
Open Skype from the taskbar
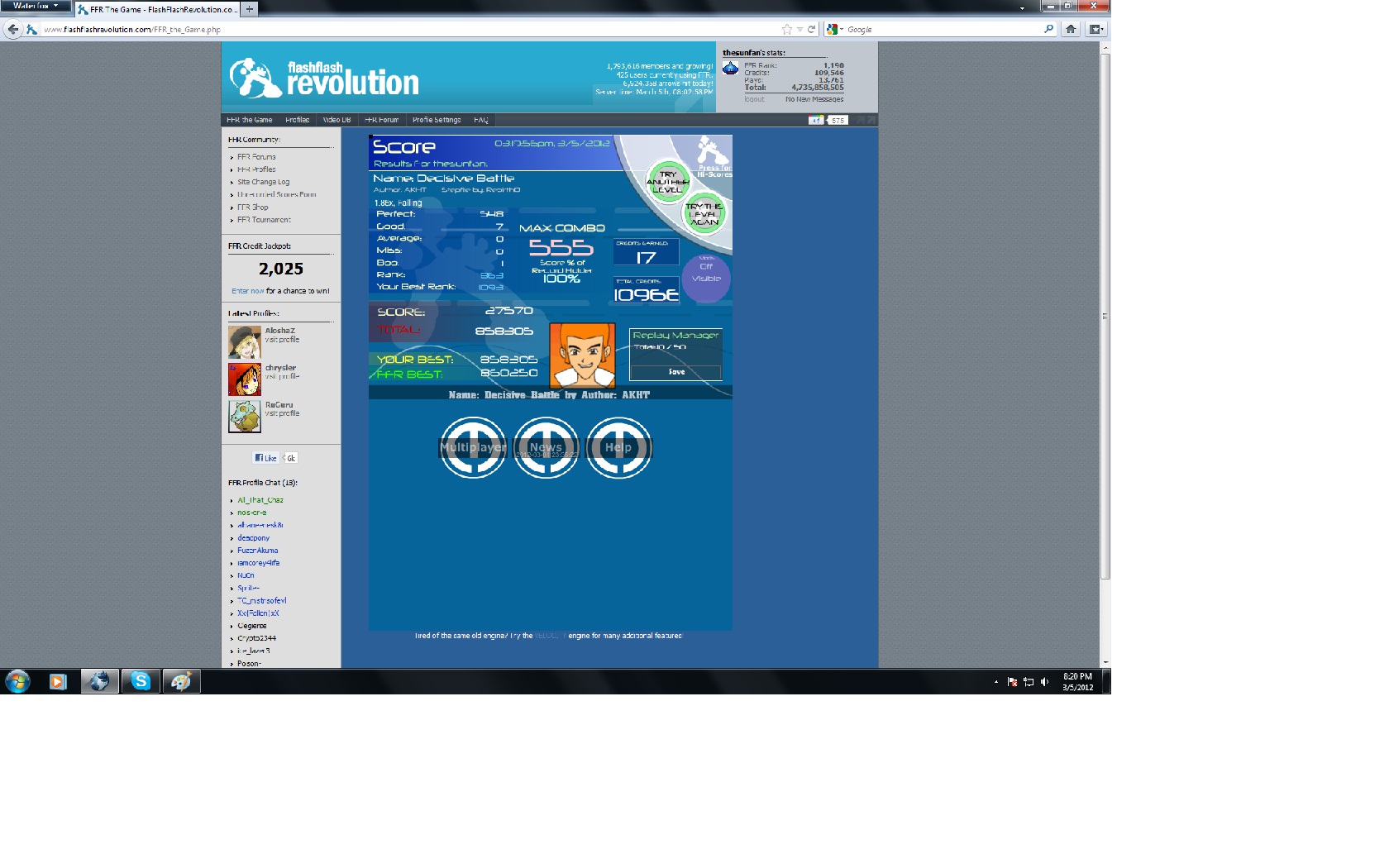141,681
